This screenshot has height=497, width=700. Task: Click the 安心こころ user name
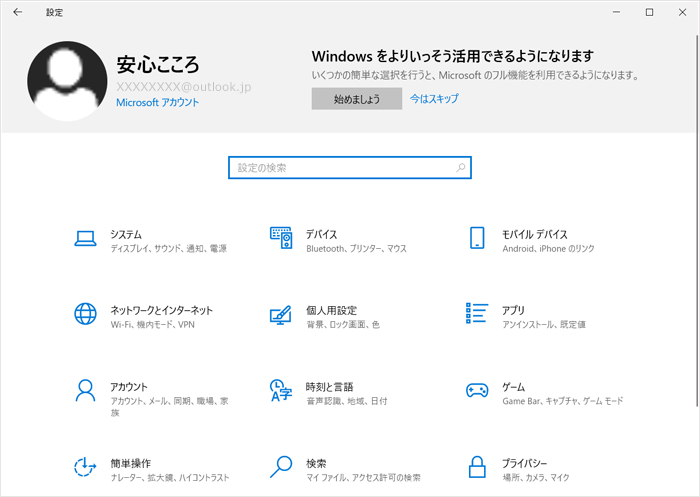point(158,65)
